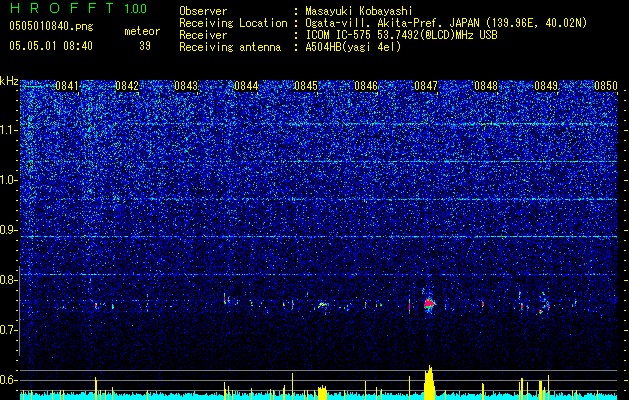This screenshot has height=400, width=629.
Task: Click the 0847 time marker
Action: (x=426, y=86)
